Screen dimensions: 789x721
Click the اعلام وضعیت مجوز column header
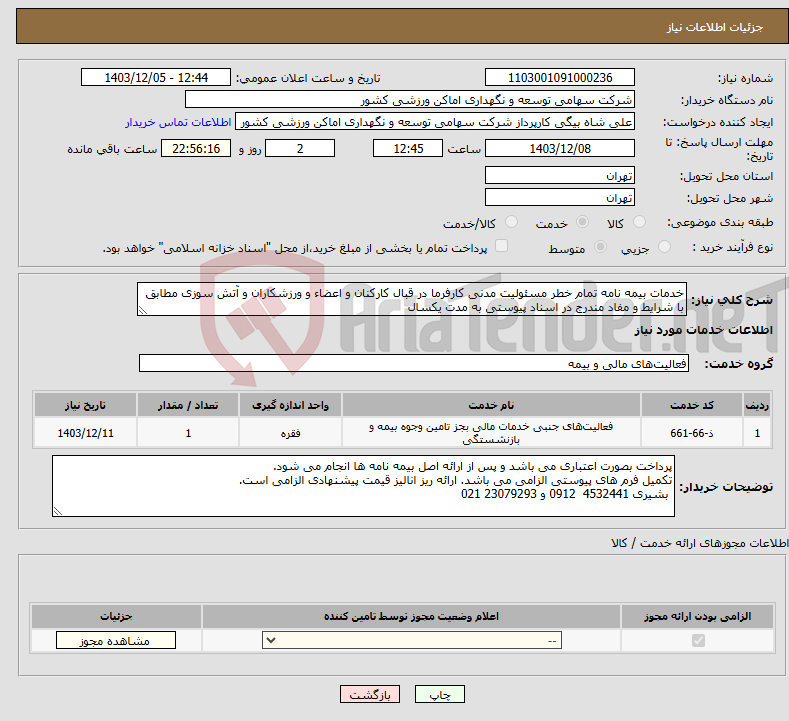[x=412, y=616]
